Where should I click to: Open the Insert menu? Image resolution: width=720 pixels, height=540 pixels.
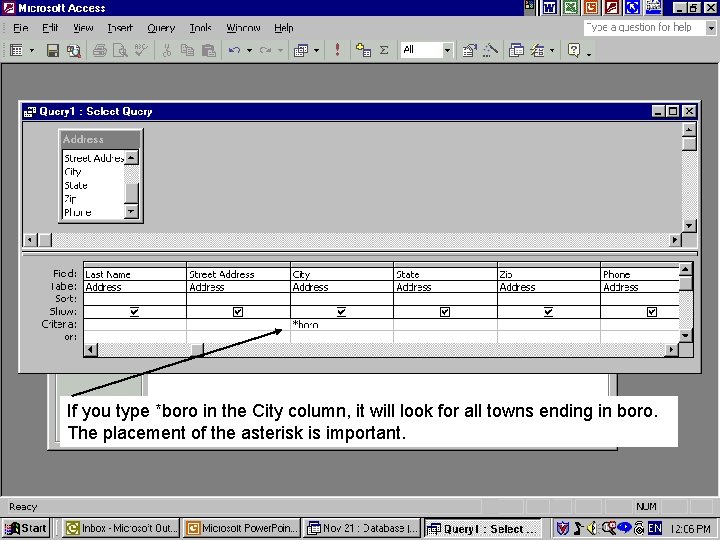tap(120, 28)
